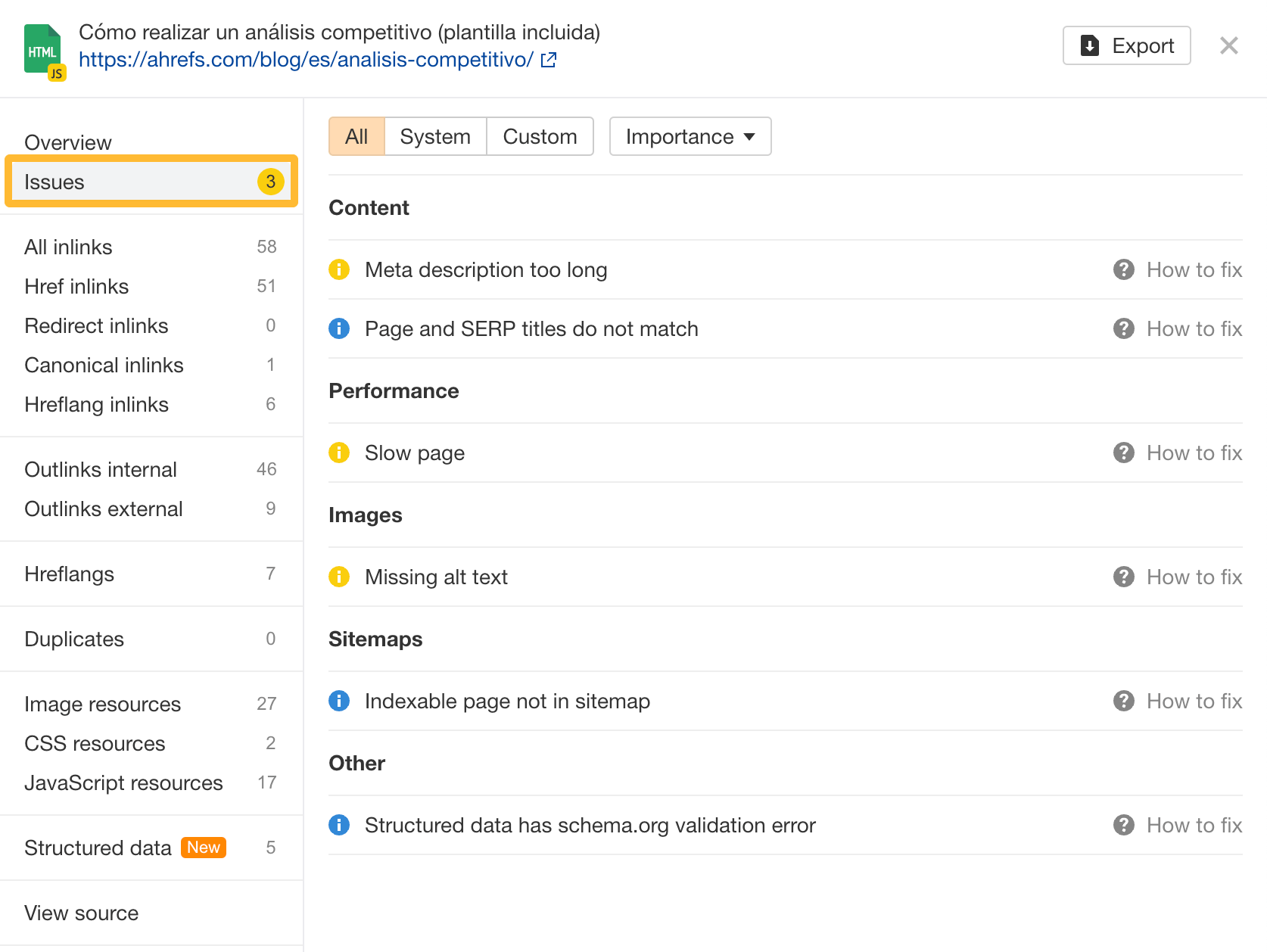Click the question mark icon beside Slow page
1267x952 pixels.
pyautogui.click(x=1123, y=453)
